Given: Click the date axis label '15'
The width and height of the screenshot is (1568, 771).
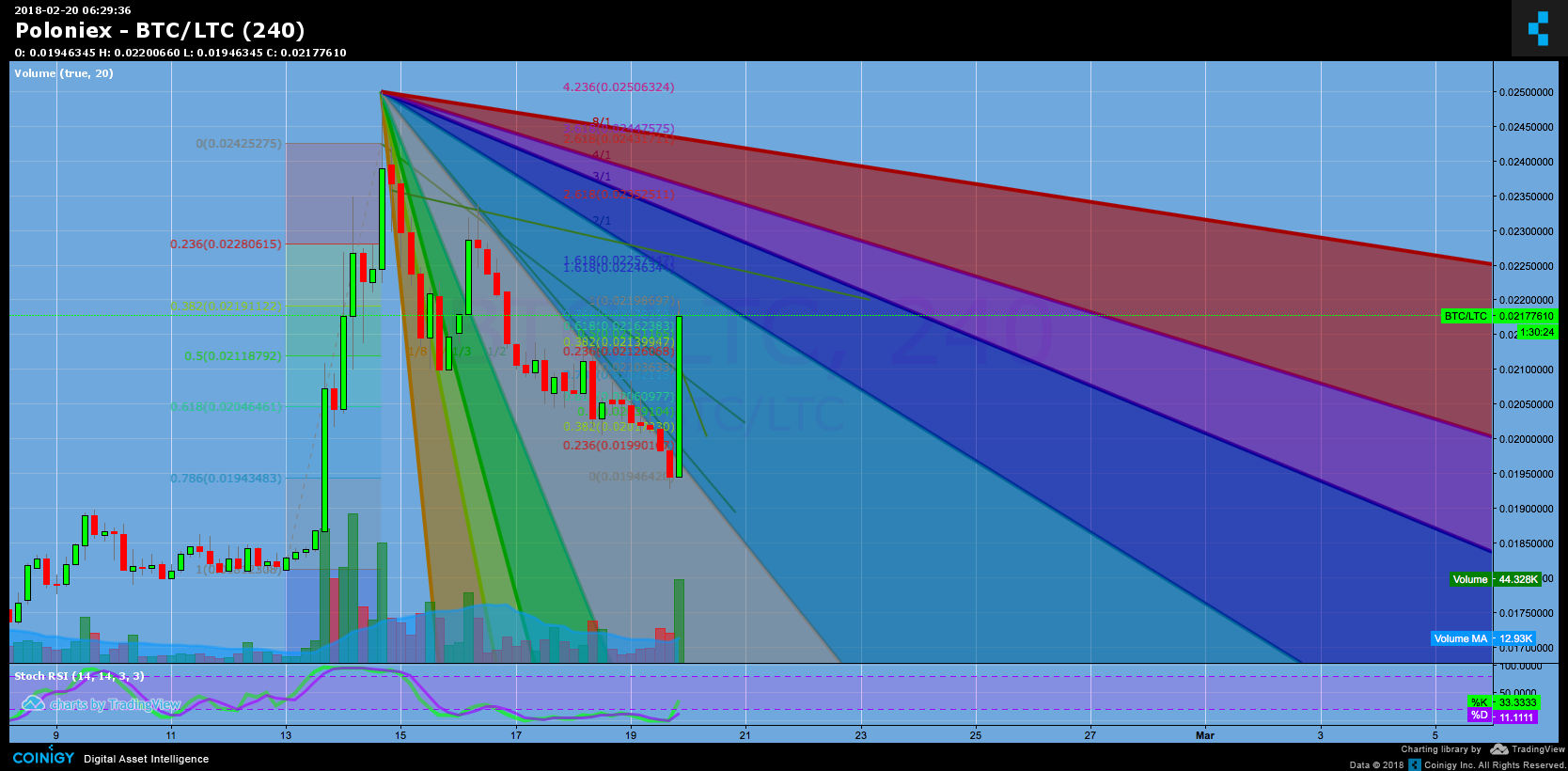Looking at the screenshot, I should [400, 735].
